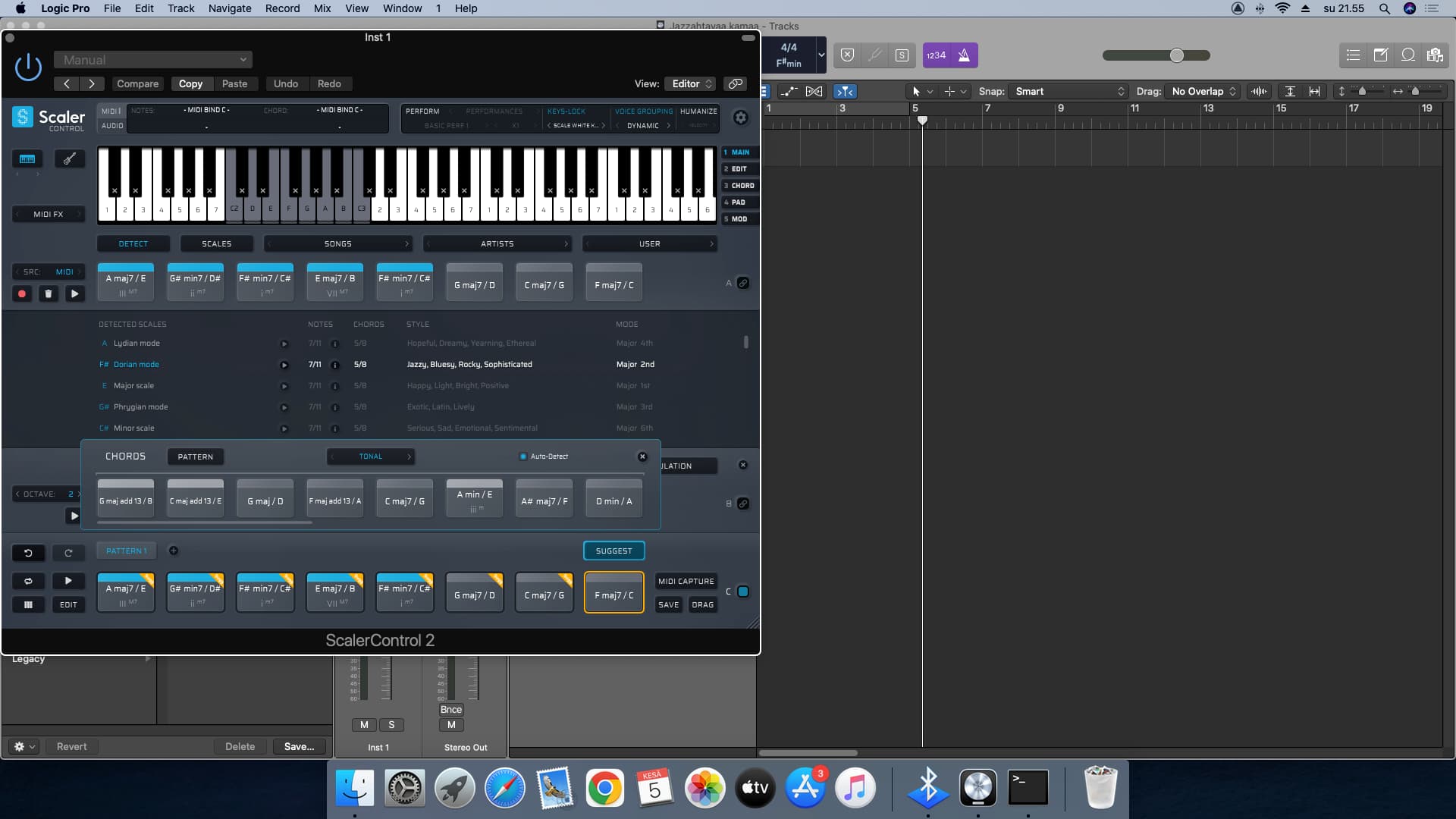Image resolution: width=1456 pixels, height=819 pixels.
Task: Click the MIDI CAPTURE button
Action: (x=686, y=582)
